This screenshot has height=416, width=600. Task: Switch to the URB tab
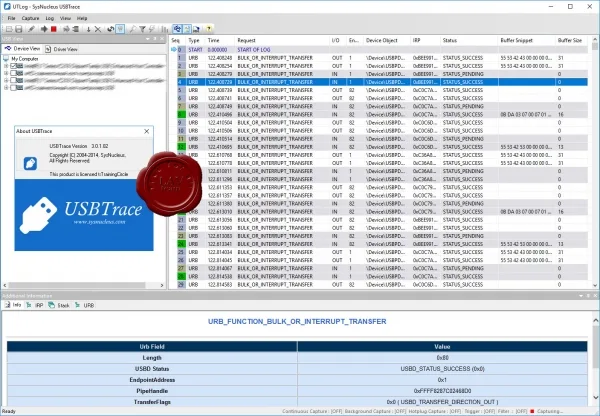click(x=85, y=305)
